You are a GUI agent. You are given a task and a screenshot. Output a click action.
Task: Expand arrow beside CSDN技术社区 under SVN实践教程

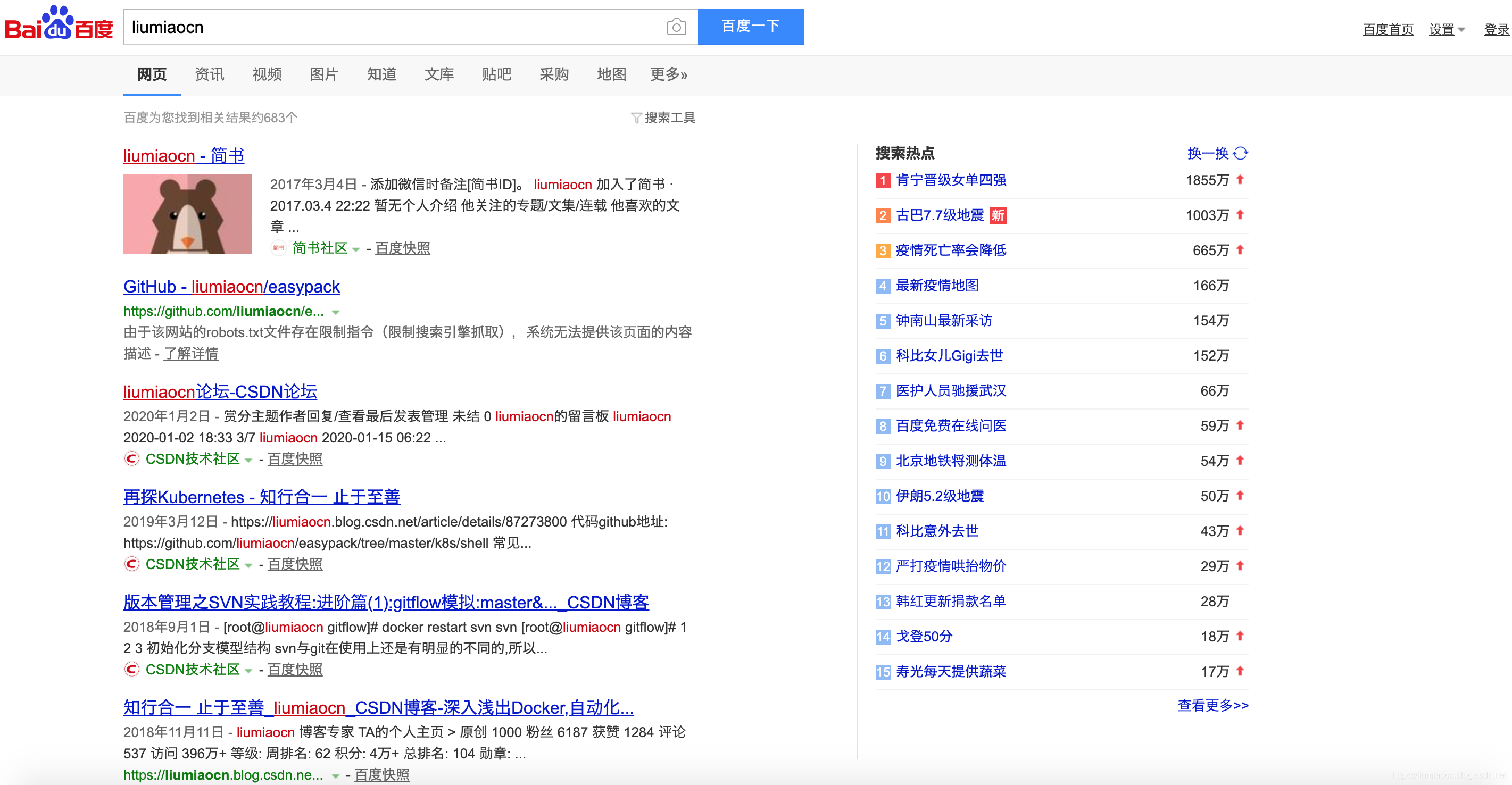248,671
